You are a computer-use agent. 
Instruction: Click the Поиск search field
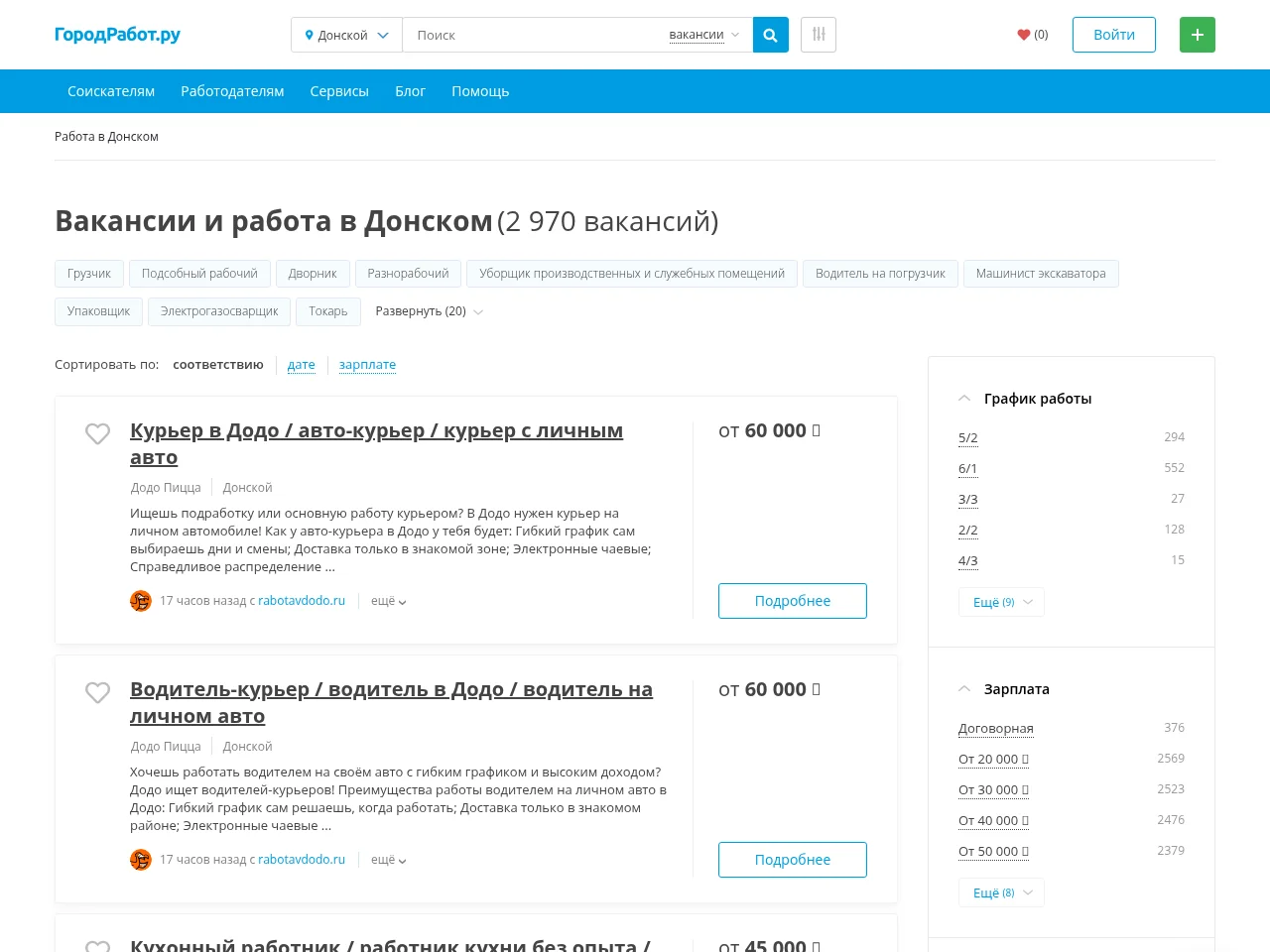coord(536,35)
